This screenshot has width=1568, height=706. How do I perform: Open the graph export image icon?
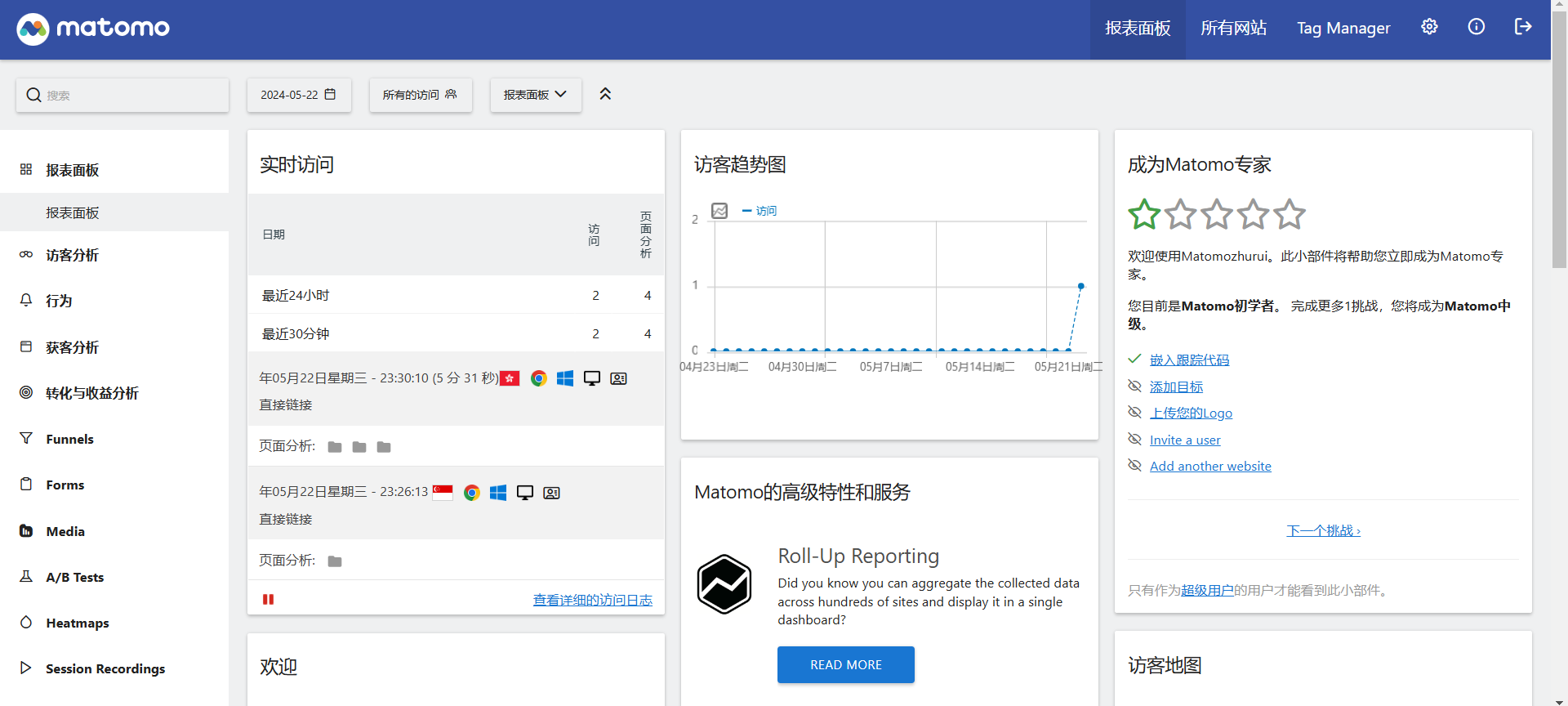pos(719,211)
